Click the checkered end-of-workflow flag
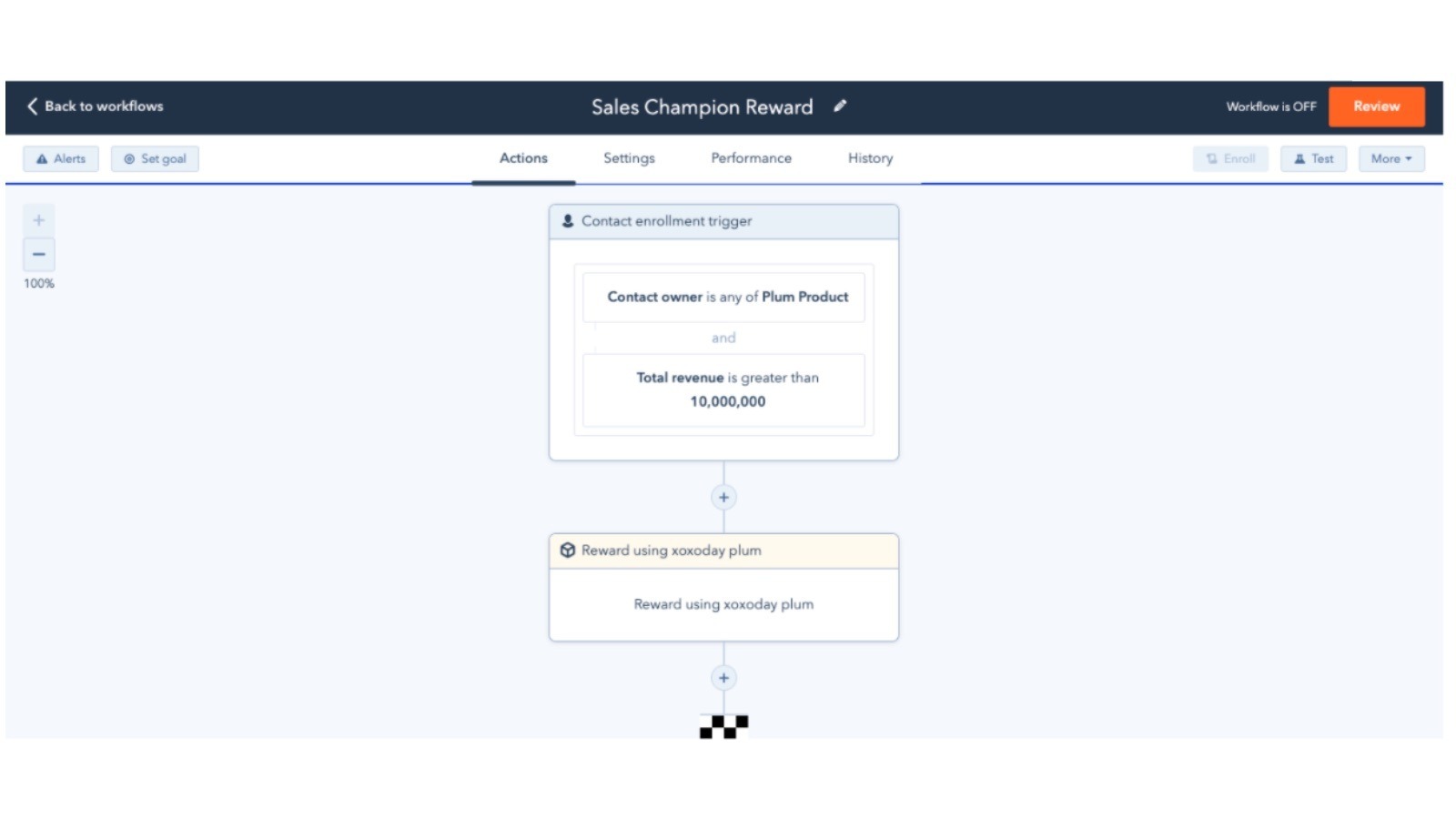Image resolution: width=1456 pixels, height=819 pixels. click(x=723, y=726)
